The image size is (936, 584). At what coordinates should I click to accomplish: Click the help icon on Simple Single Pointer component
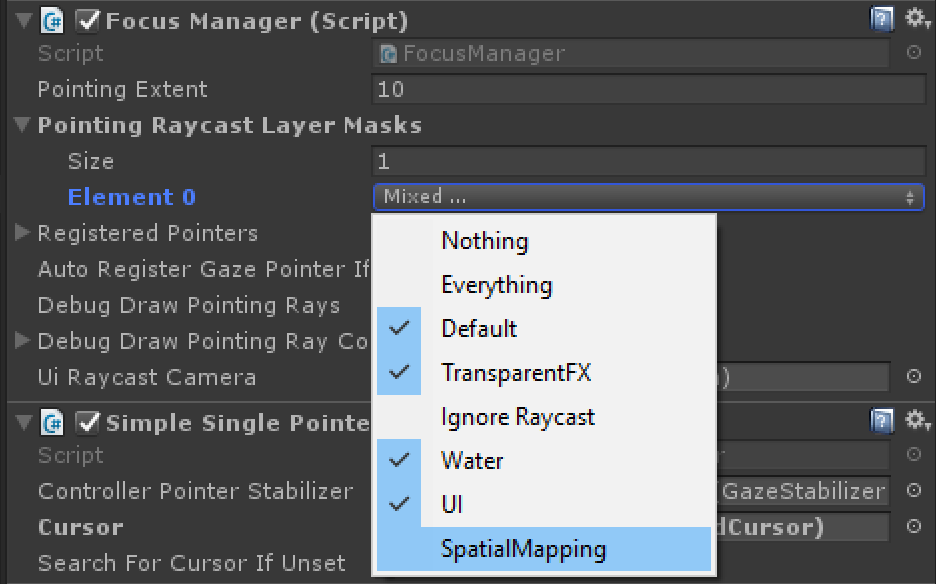pyautogui.click(x=883, y=422)
